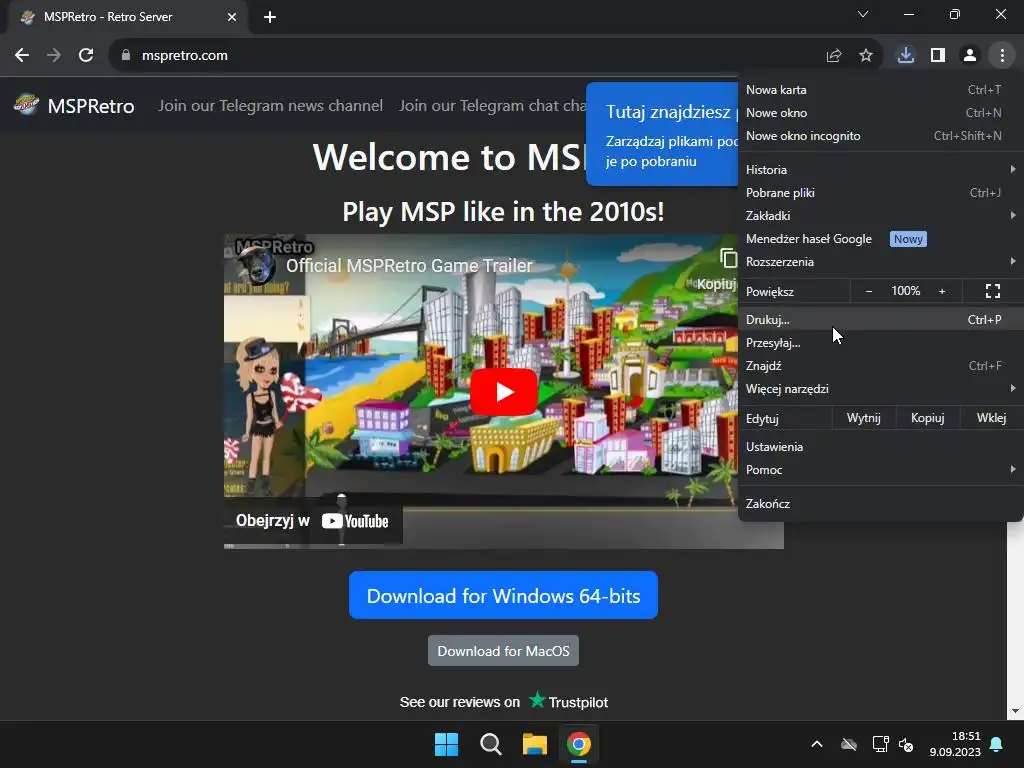Toggle the Chrome side panel
The width and height of the screenshot is (1024, 768).
(938, 56)
